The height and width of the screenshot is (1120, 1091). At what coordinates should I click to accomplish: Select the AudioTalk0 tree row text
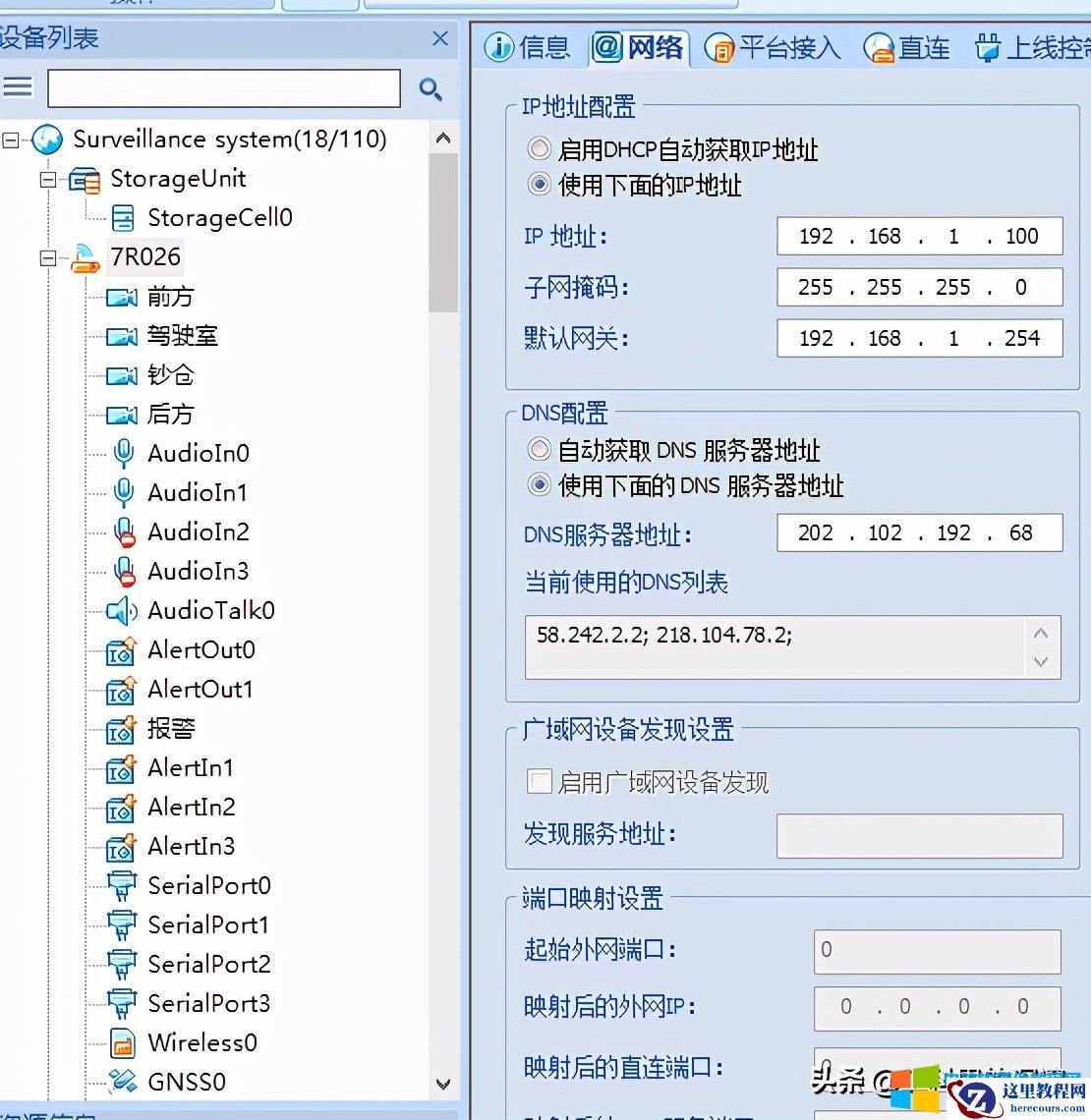click(x=210, y=611)
